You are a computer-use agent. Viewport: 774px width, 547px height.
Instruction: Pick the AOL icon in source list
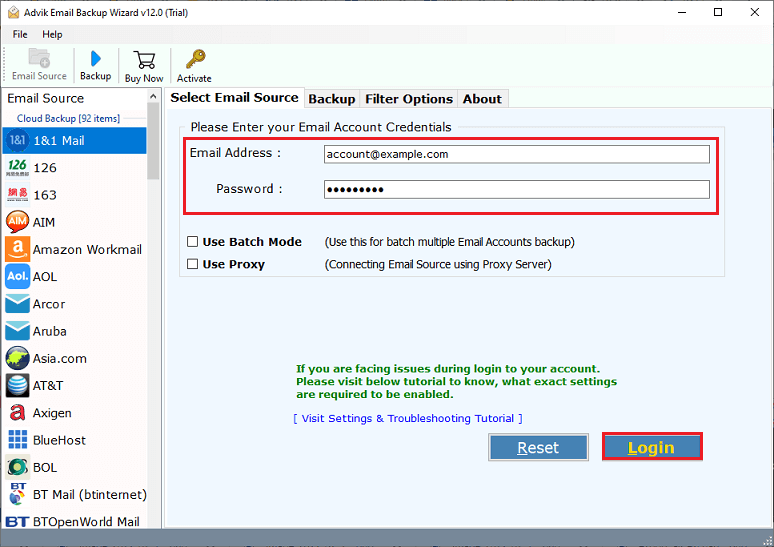(17, 276)
